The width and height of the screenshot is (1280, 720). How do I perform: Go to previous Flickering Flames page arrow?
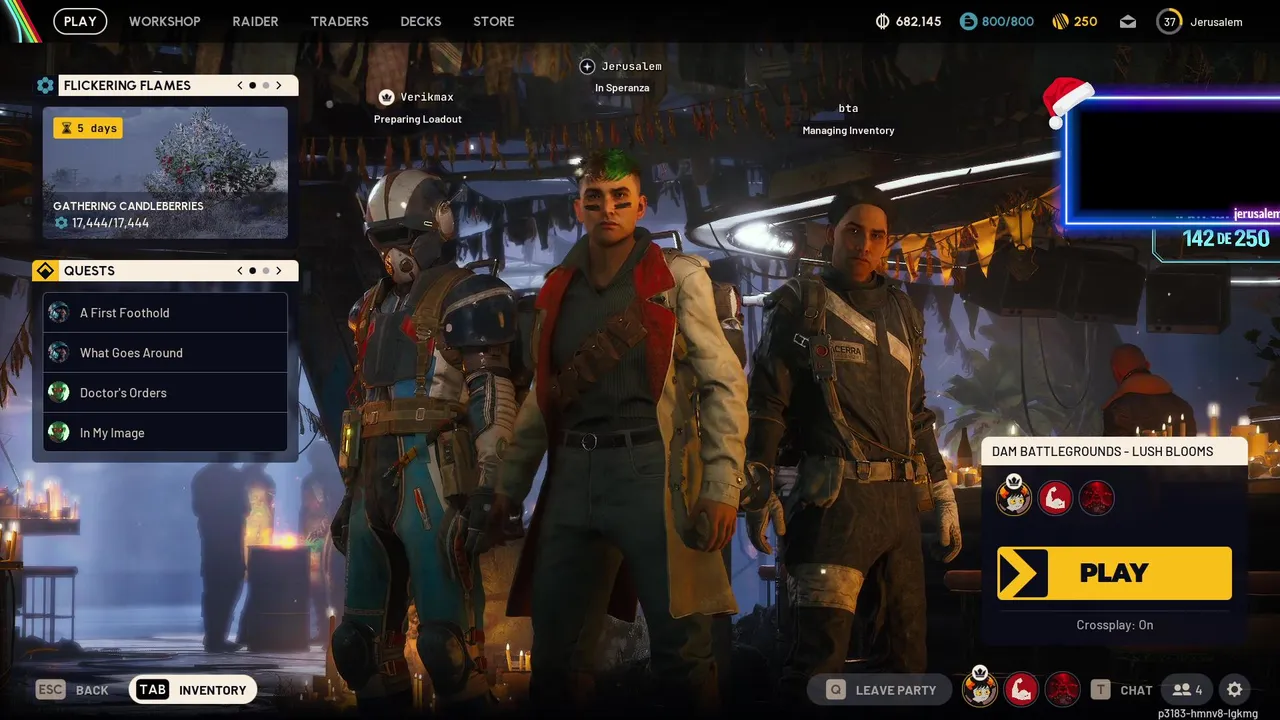point(240,85)
